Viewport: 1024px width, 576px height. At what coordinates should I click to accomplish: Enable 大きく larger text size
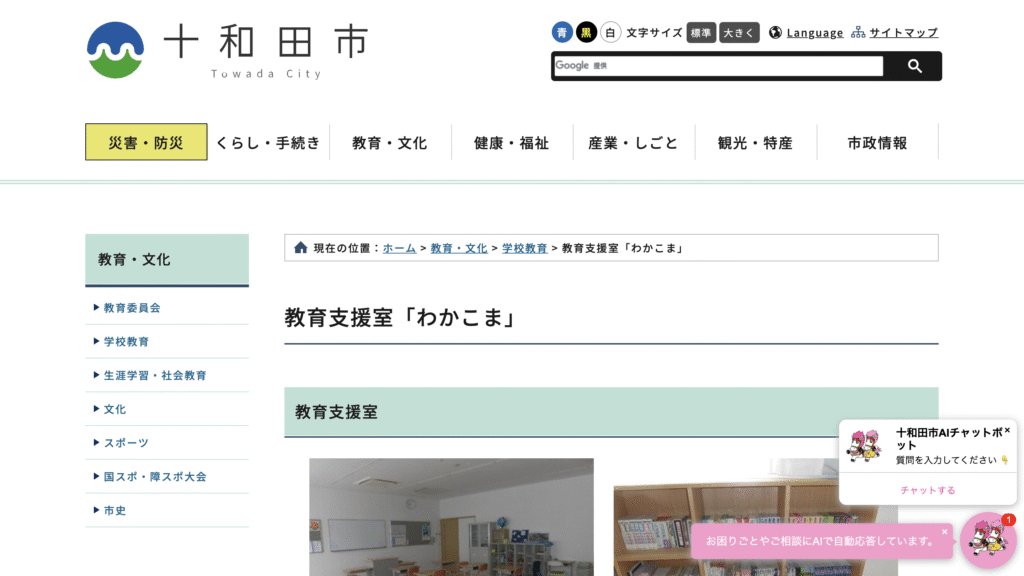739,32
